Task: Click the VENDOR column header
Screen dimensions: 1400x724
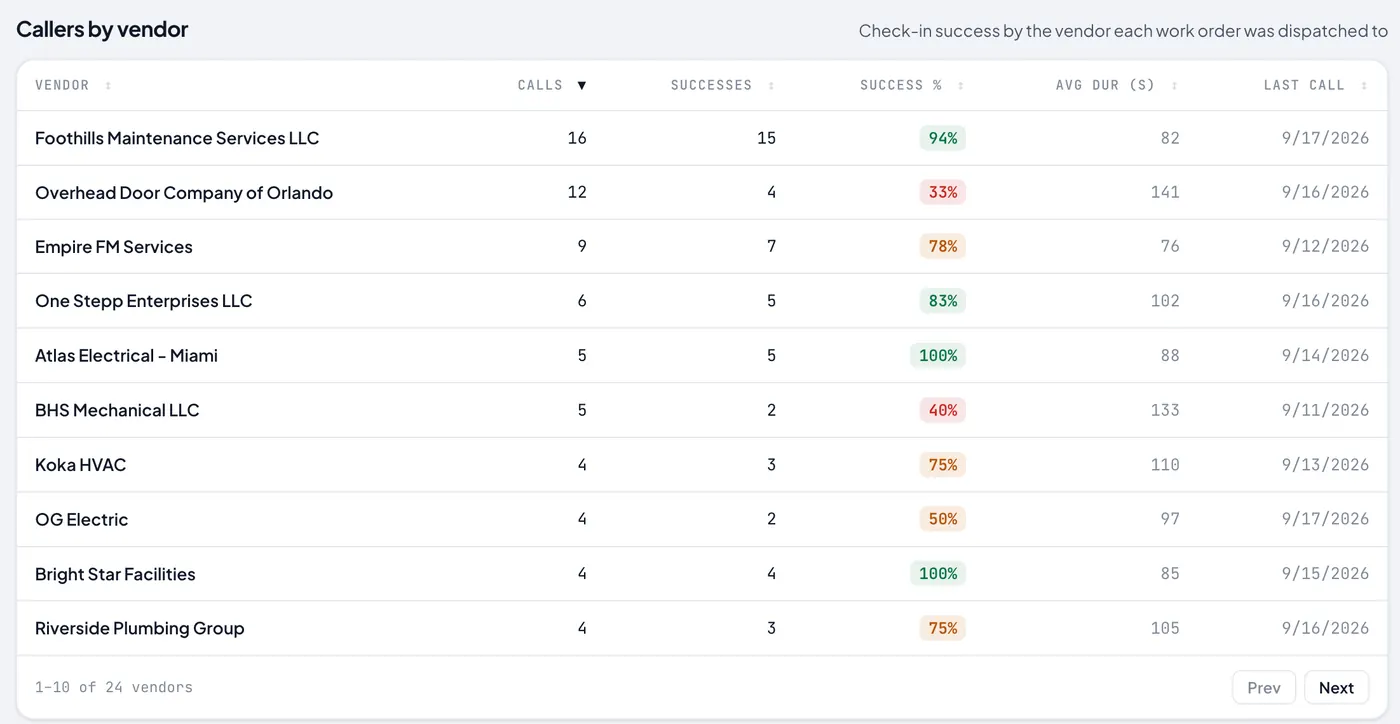Action: click(x=62, y=85)
